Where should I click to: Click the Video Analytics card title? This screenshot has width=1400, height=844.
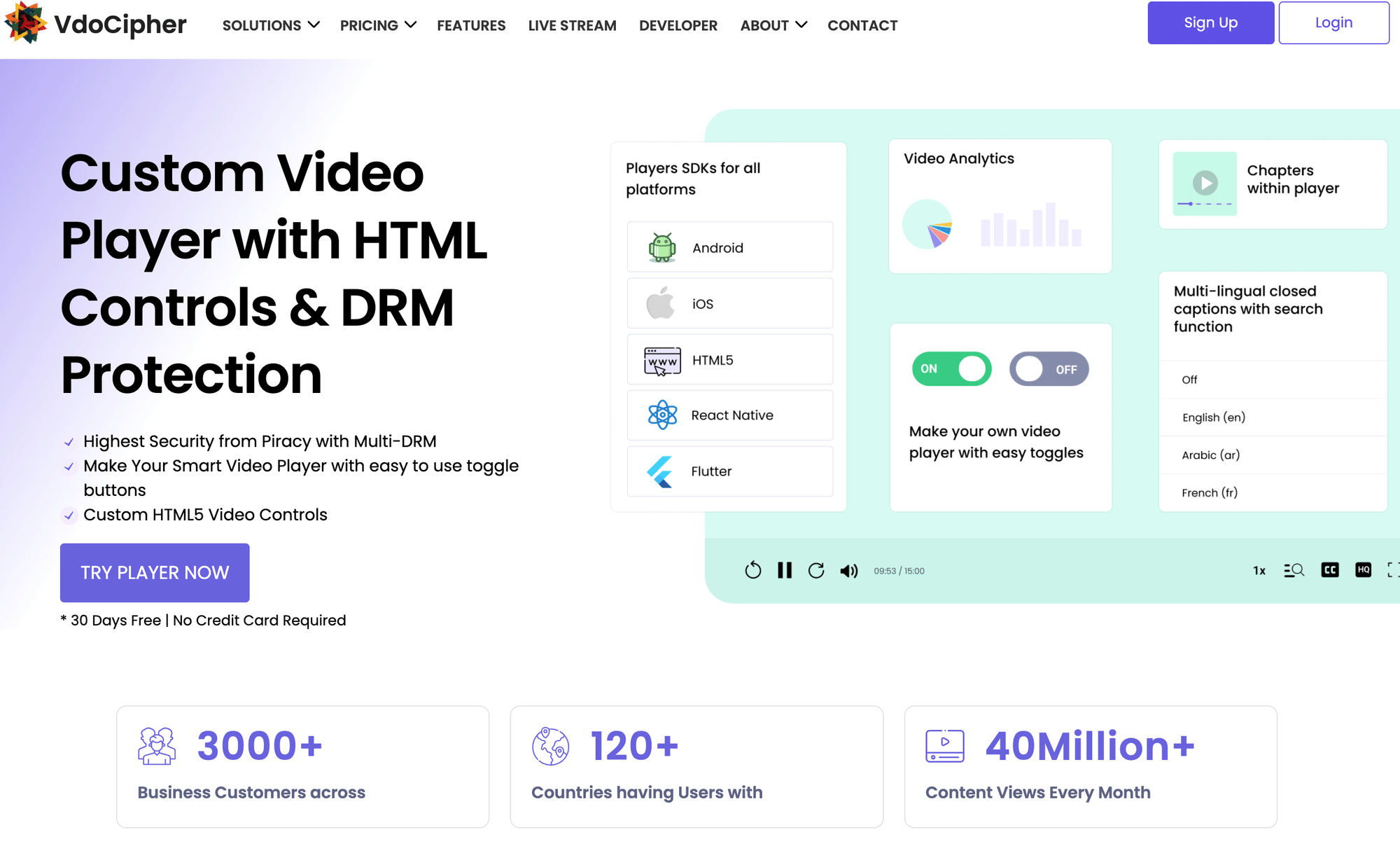coord(959,158)
